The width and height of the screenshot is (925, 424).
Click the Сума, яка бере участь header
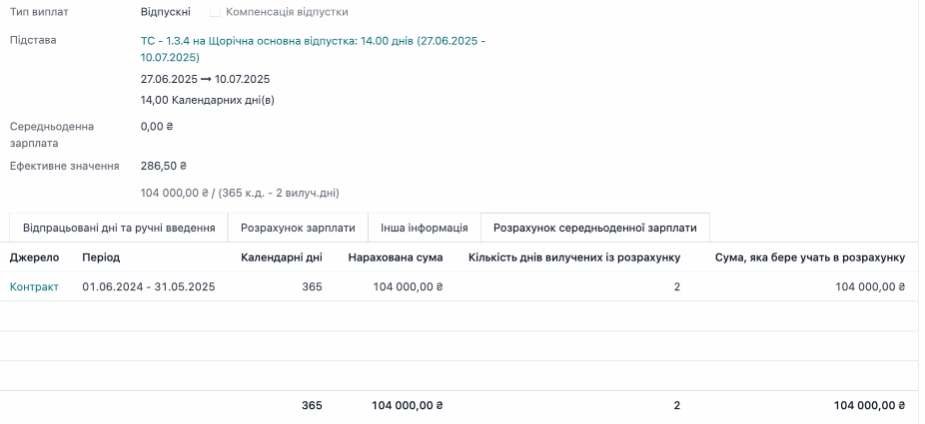coord(809,258)
